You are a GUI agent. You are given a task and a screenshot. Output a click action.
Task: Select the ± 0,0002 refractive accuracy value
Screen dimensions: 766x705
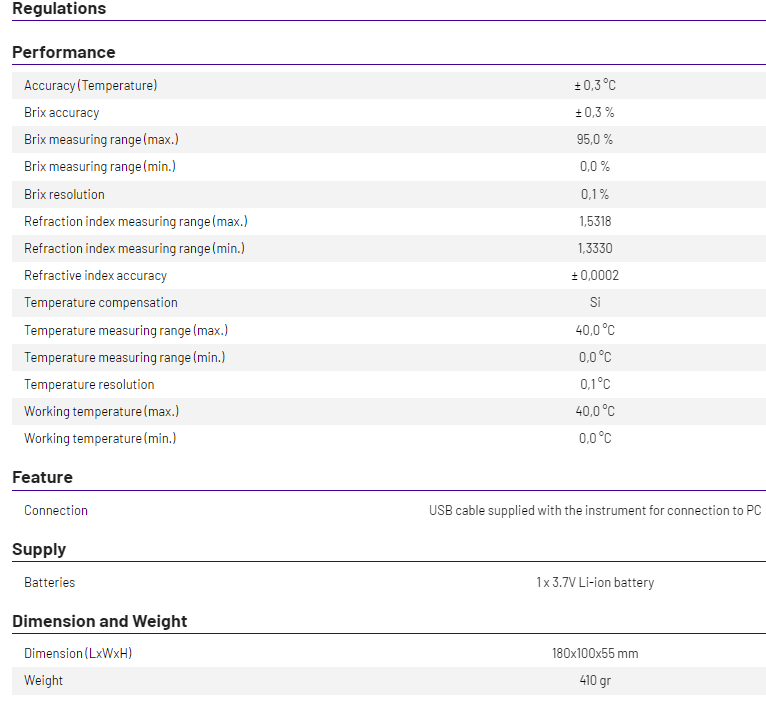(x=595, y=276)
